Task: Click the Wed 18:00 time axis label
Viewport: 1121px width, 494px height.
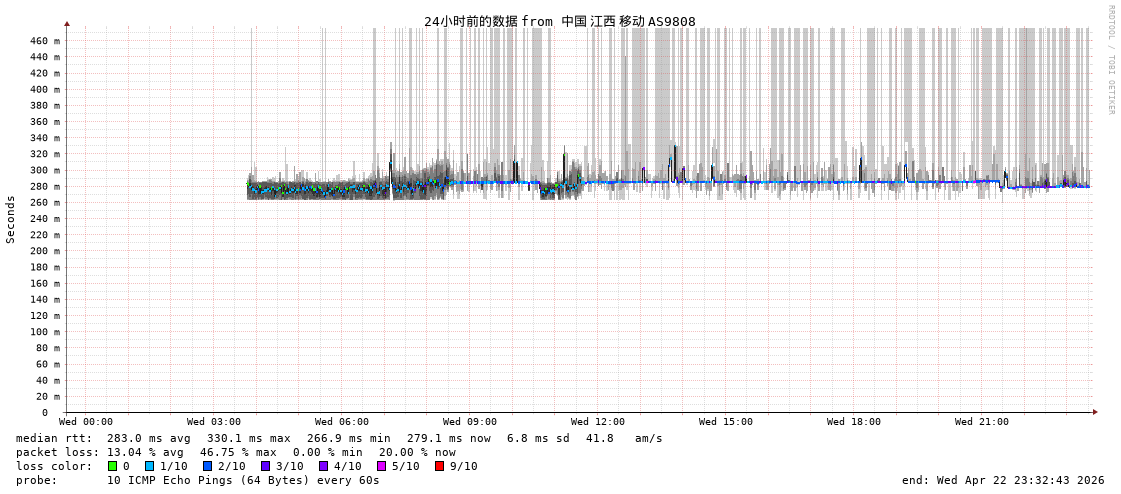Action: 854,422
